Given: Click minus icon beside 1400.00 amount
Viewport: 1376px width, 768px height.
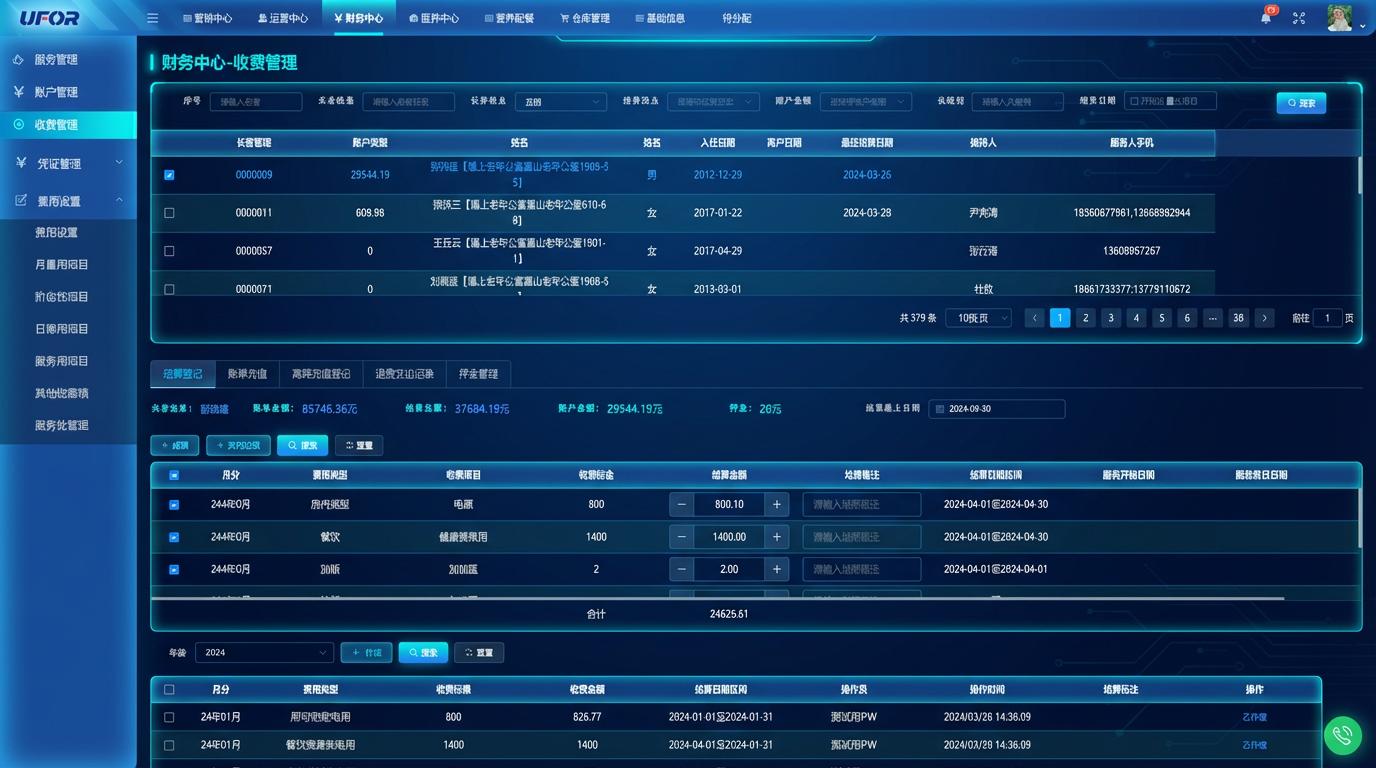Looking at the screenshot, I should 682,537.
